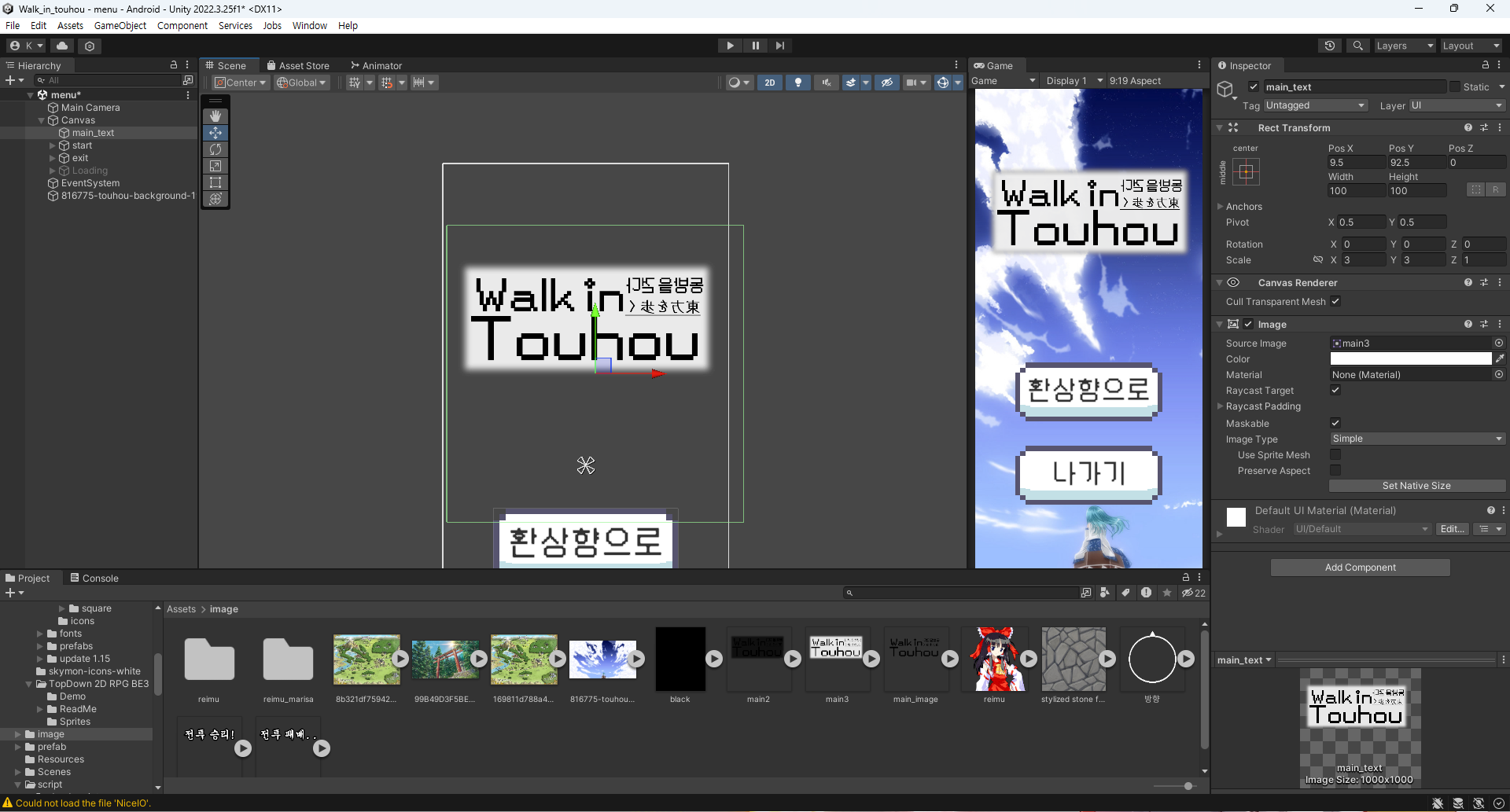Viewport: 1510px width, 812px height.
Task: Open the Center pivot mode dropdown
Action: (x=241, y=83)
